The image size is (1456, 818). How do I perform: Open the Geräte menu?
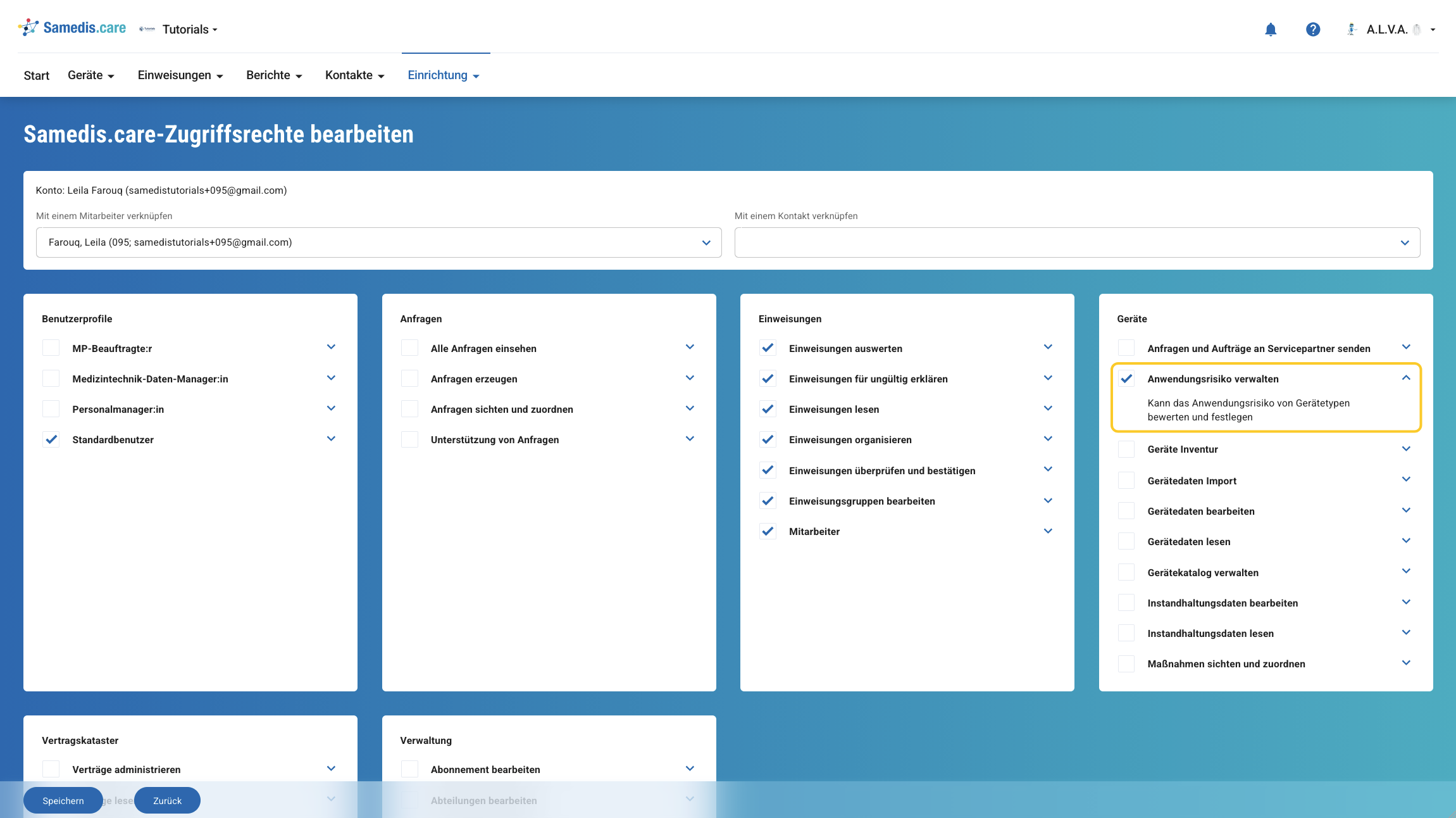point(91,75)
